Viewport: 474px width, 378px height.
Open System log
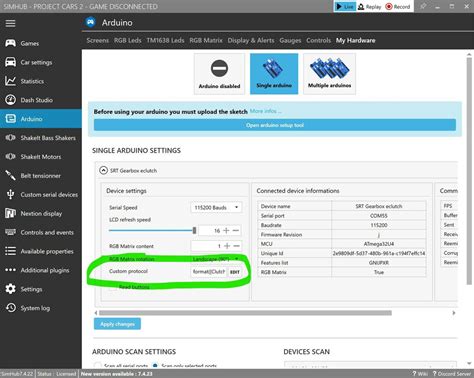tap(41, 308)
